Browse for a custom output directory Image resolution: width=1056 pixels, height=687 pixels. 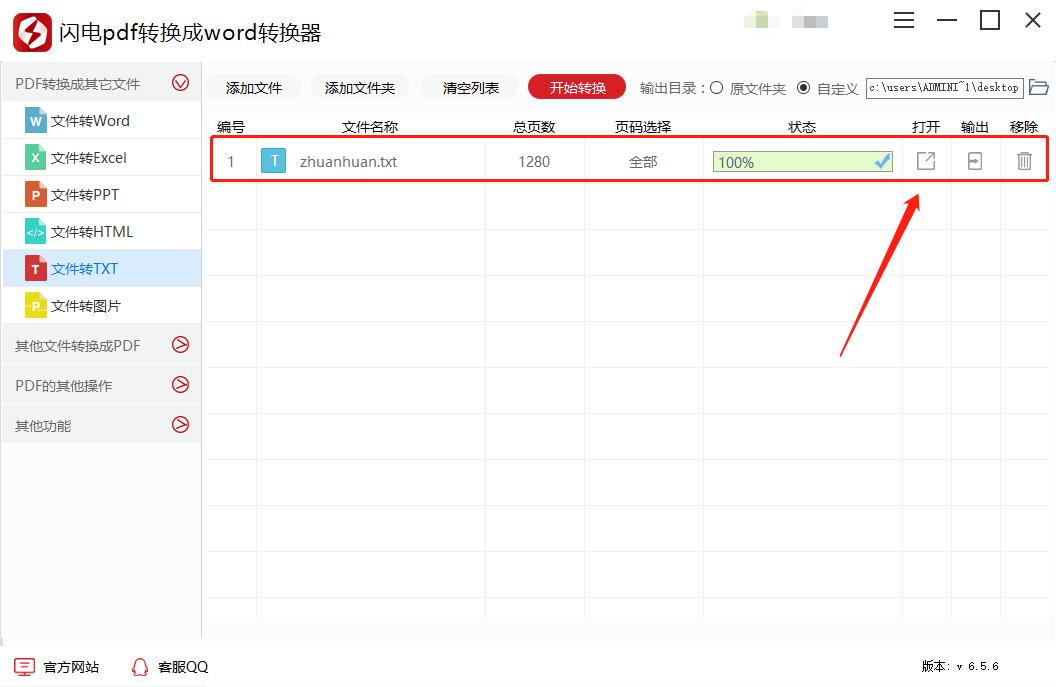tap(1040, 87)
